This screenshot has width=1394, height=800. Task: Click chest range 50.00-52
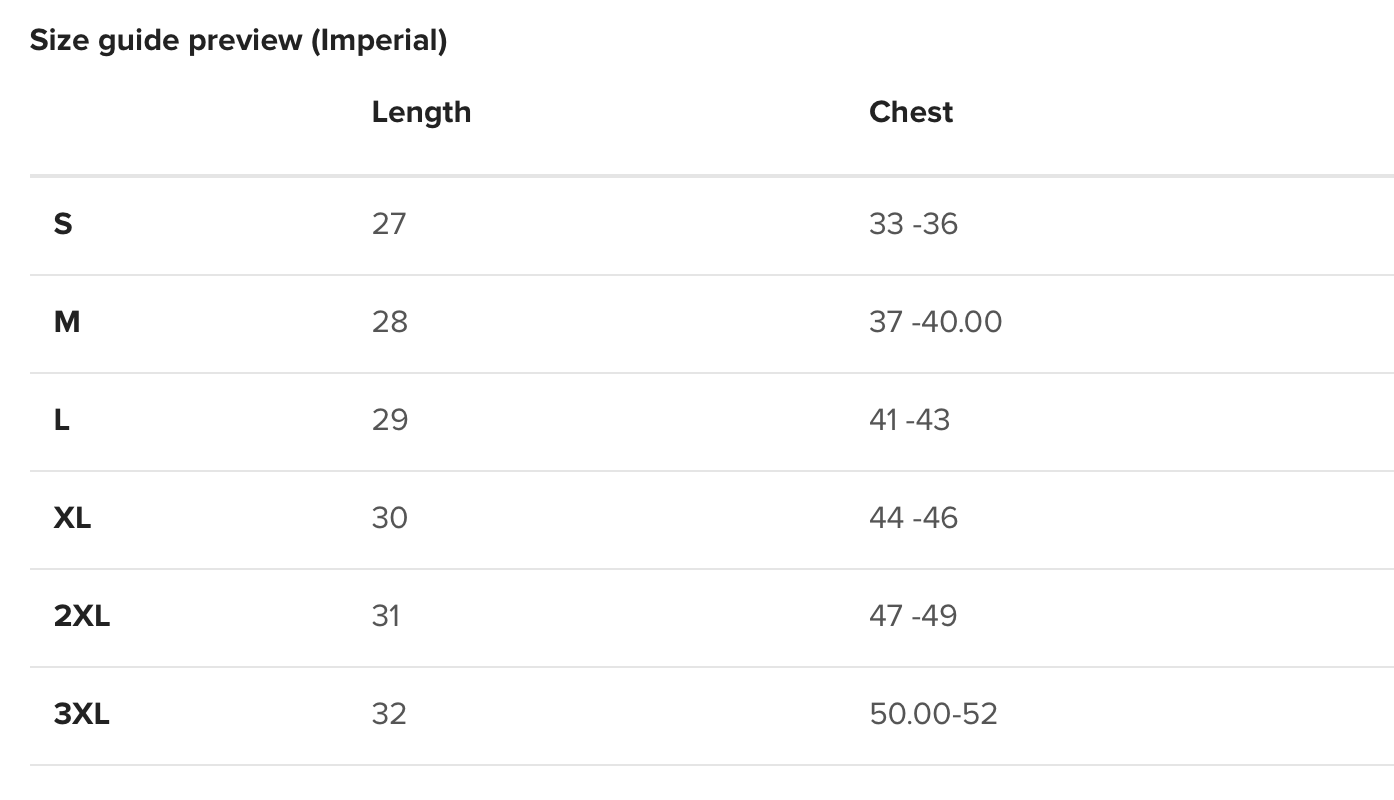point(933,714)
